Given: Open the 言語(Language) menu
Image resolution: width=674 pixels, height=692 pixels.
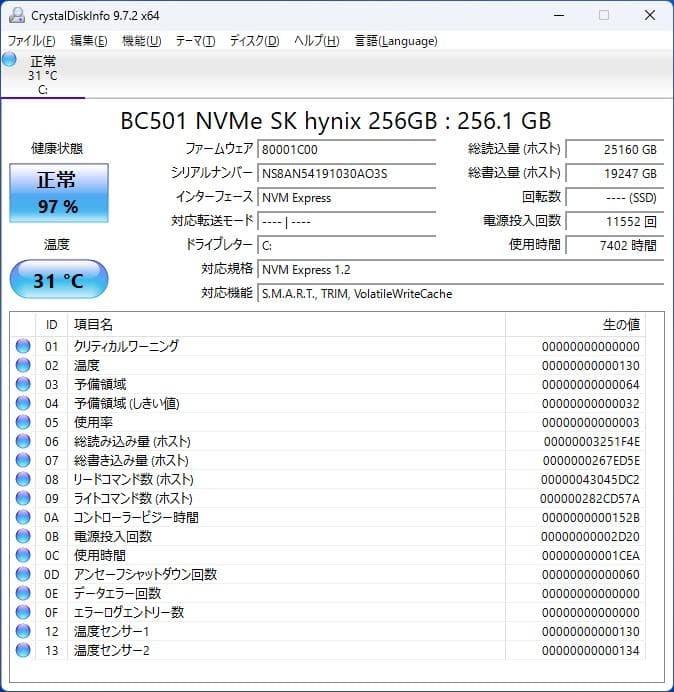Looking at the screenshot, I should pos(396,41).
